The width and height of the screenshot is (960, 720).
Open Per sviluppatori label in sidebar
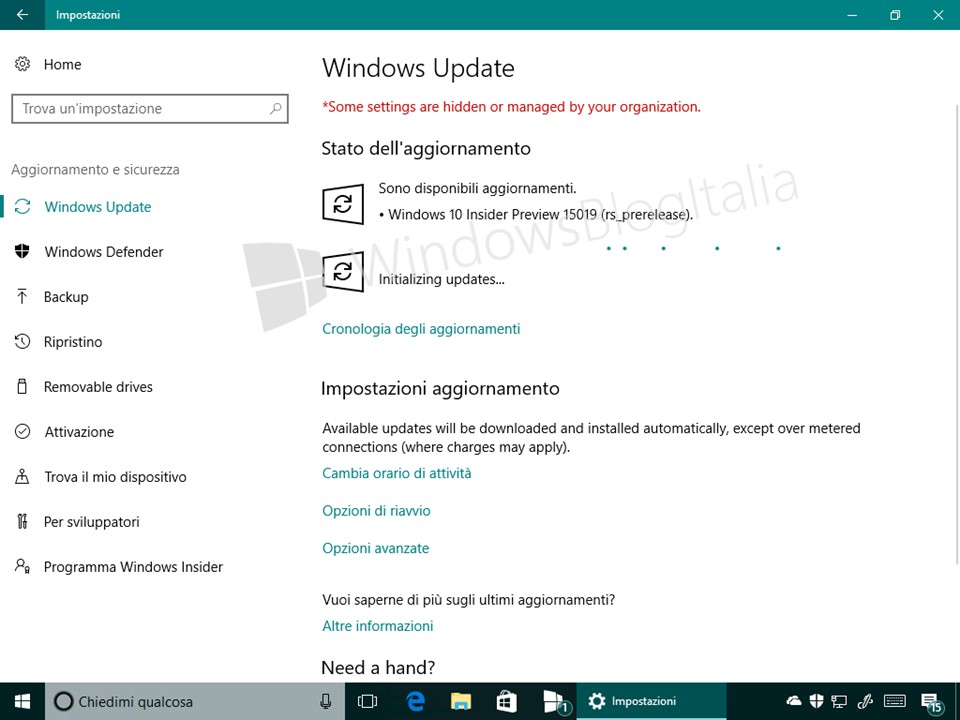(x=92, y=522)
